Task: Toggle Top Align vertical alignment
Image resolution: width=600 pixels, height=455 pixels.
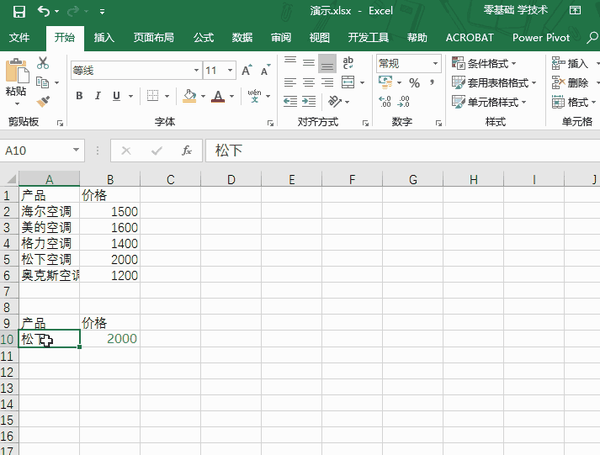Action: 290,62
